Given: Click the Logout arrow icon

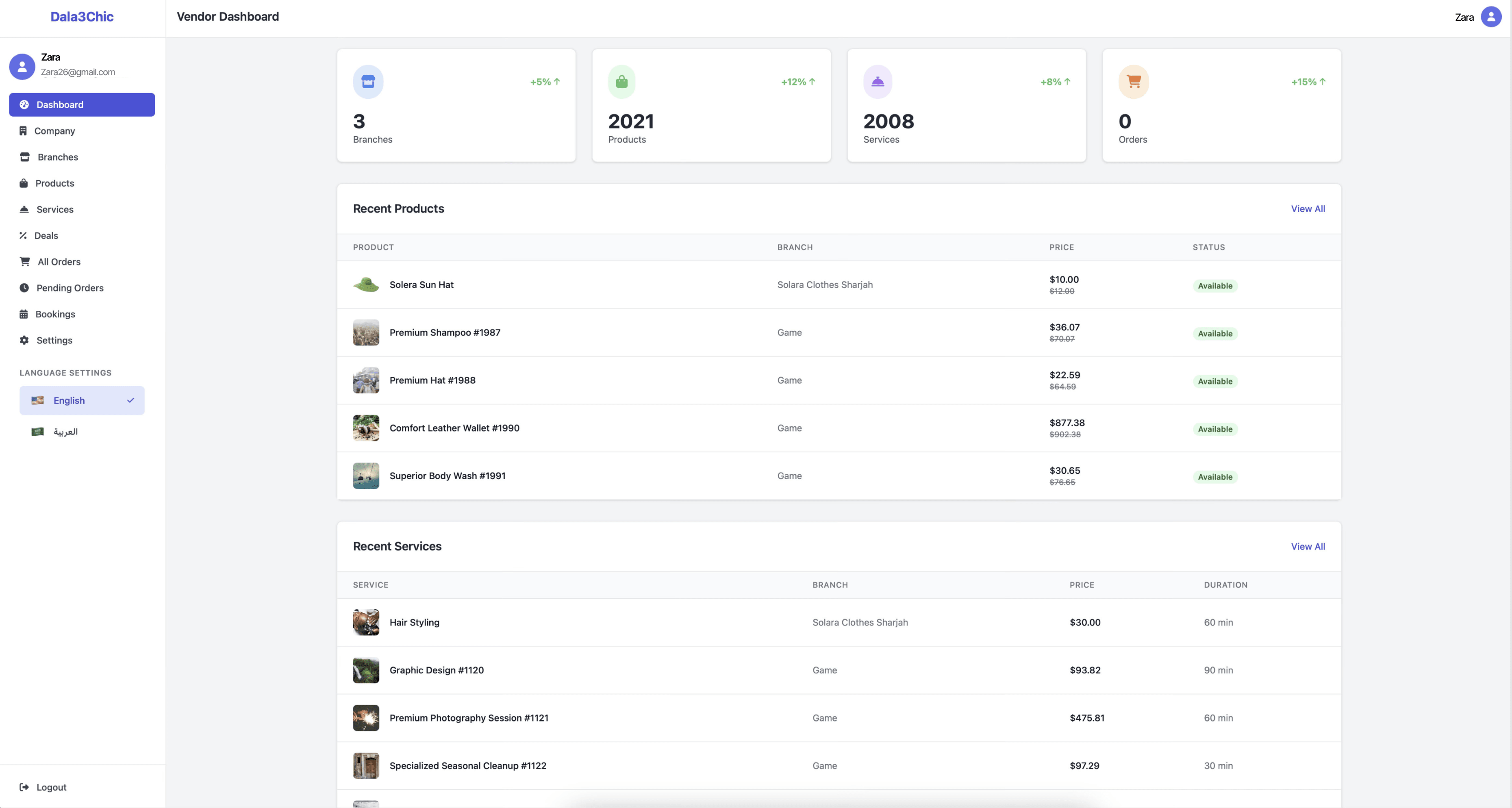Looking at the screenshot, I should point(24,787).
